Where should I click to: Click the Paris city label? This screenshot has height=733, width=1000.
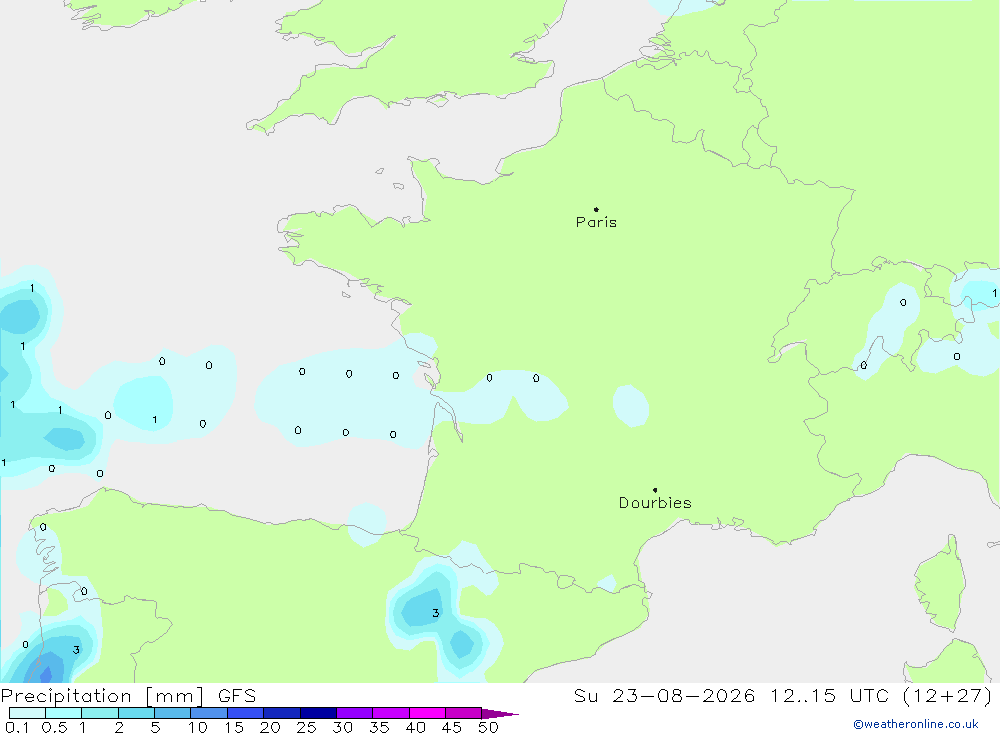coord(596,222)
